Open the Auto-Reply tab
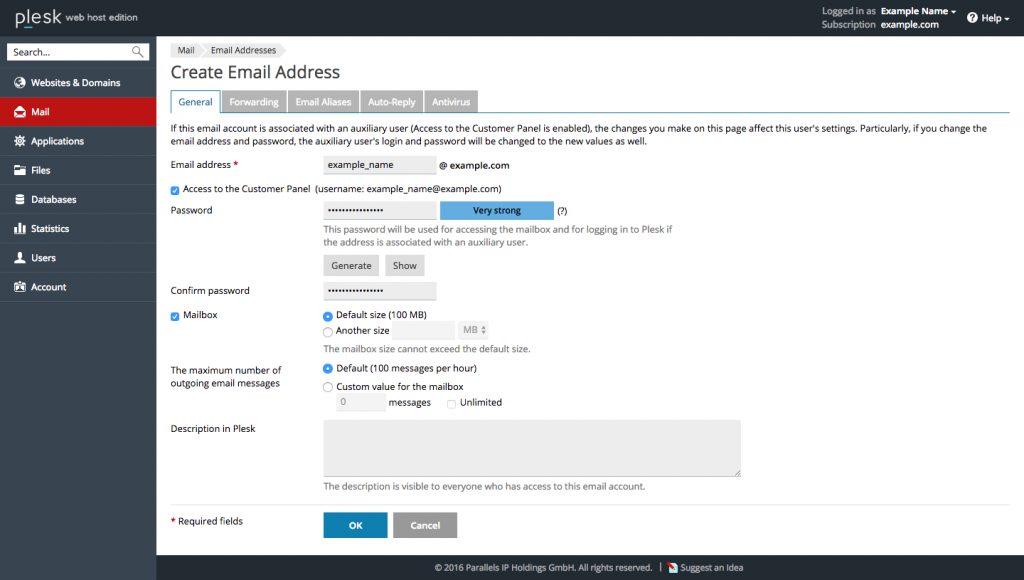 coord(391,101)
